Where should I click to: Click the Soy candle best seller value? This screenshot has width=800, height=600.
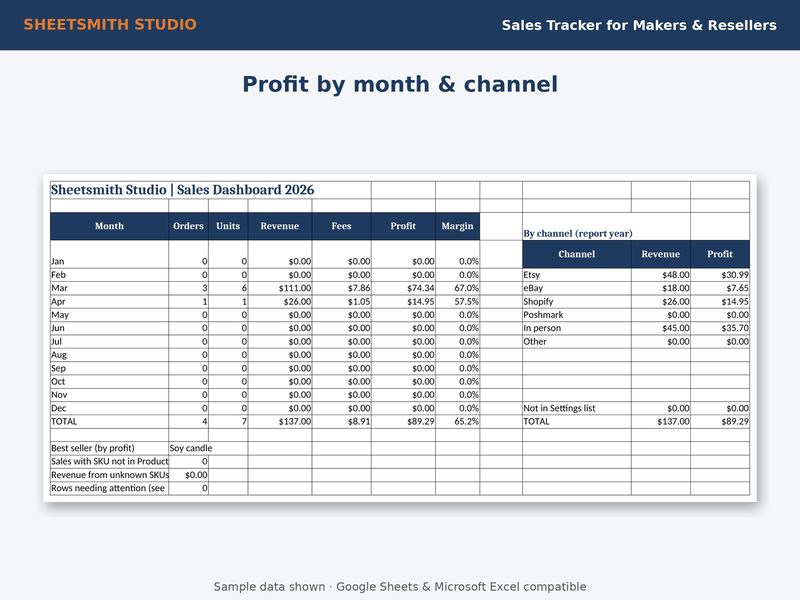[191, 448]
